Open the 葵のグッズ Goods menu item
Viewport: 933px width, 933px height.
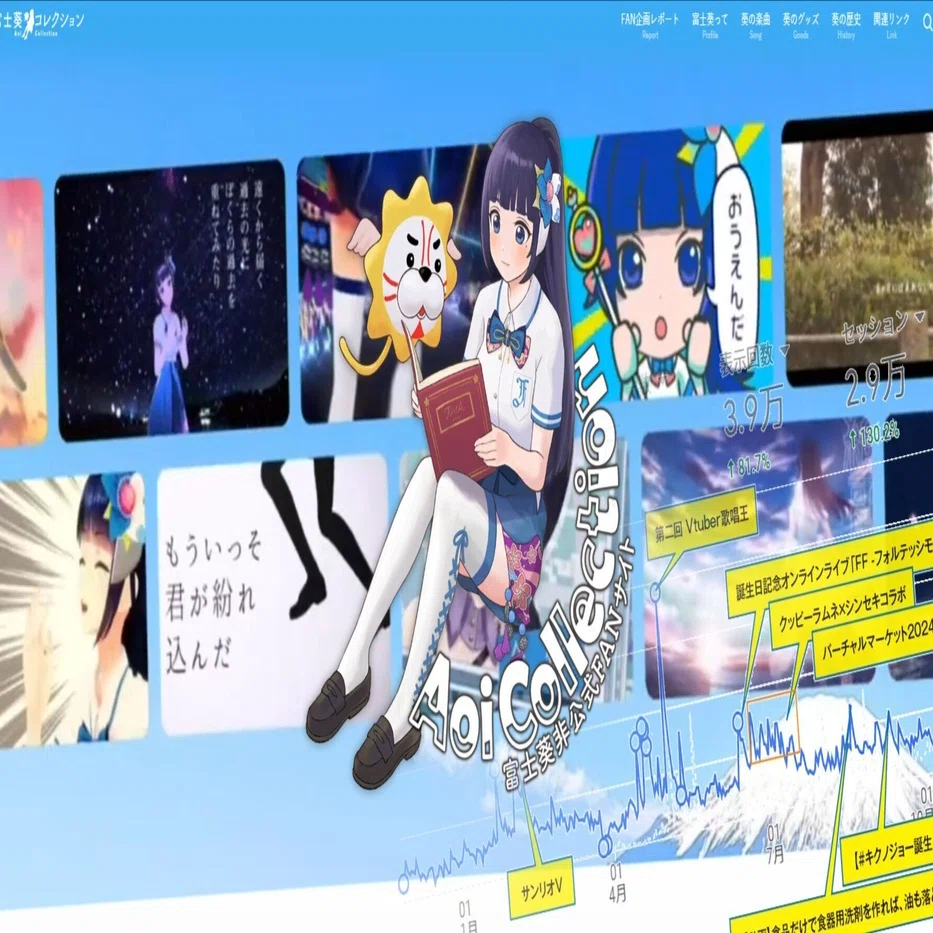coord(800,25)
